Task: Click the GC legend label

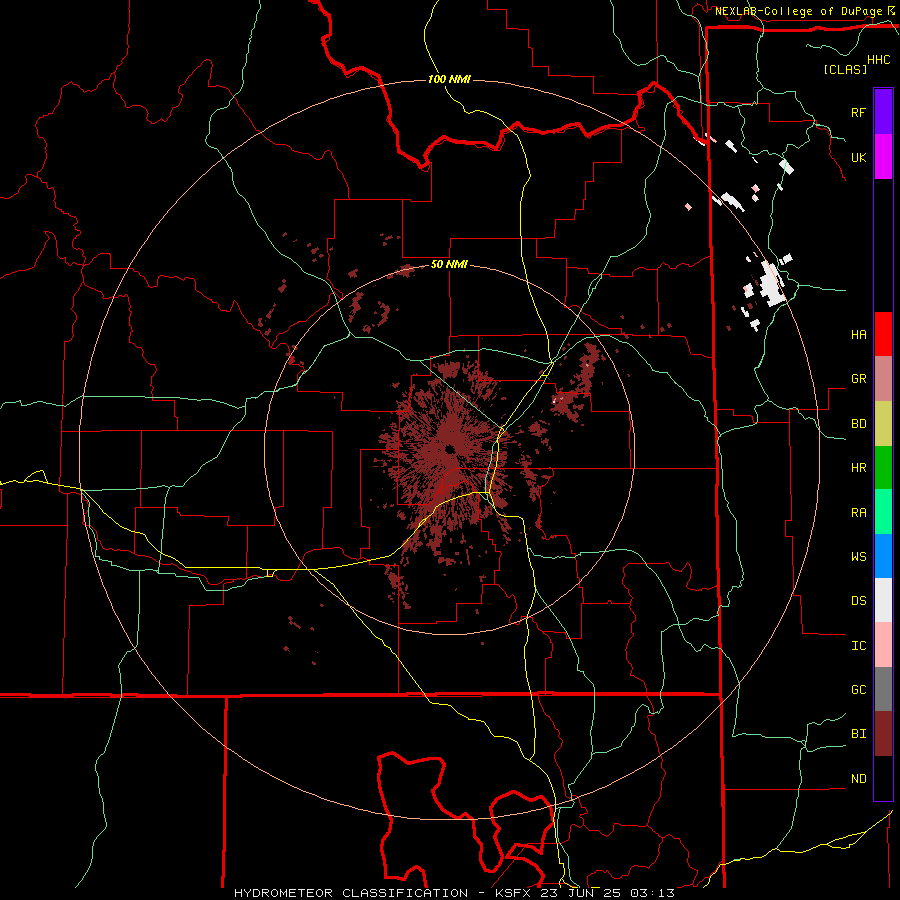Action: [858, 689]
